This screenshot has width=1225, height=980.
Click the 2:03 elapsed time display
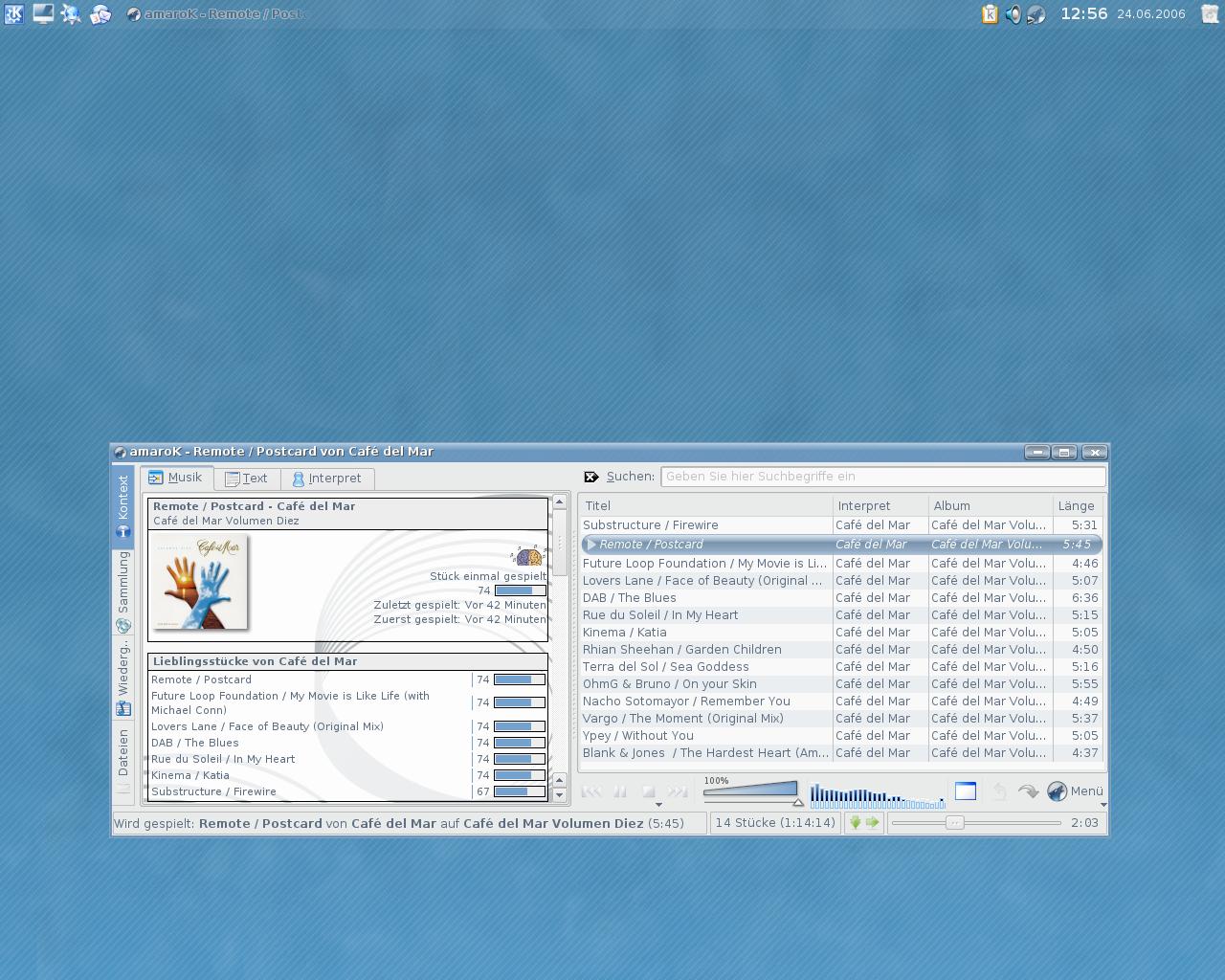click(1084, 822)
